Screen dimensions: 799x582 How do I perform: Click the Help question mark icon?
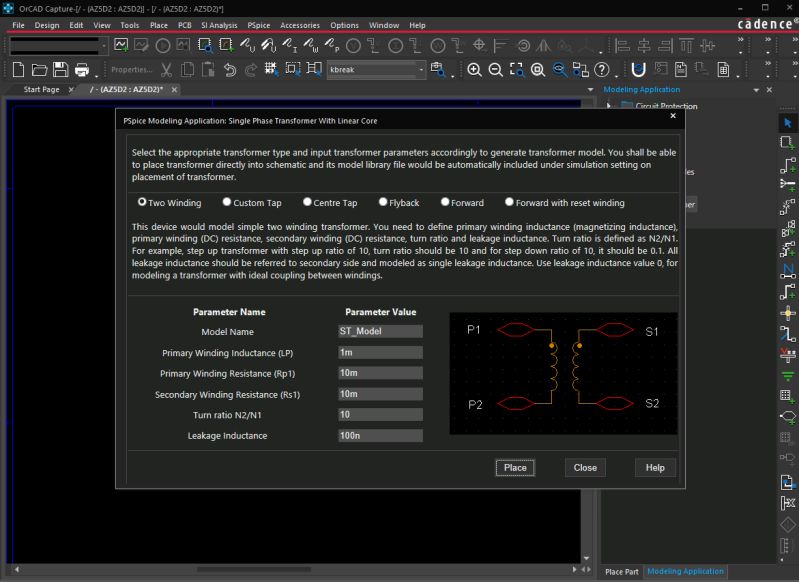point(602,69)
